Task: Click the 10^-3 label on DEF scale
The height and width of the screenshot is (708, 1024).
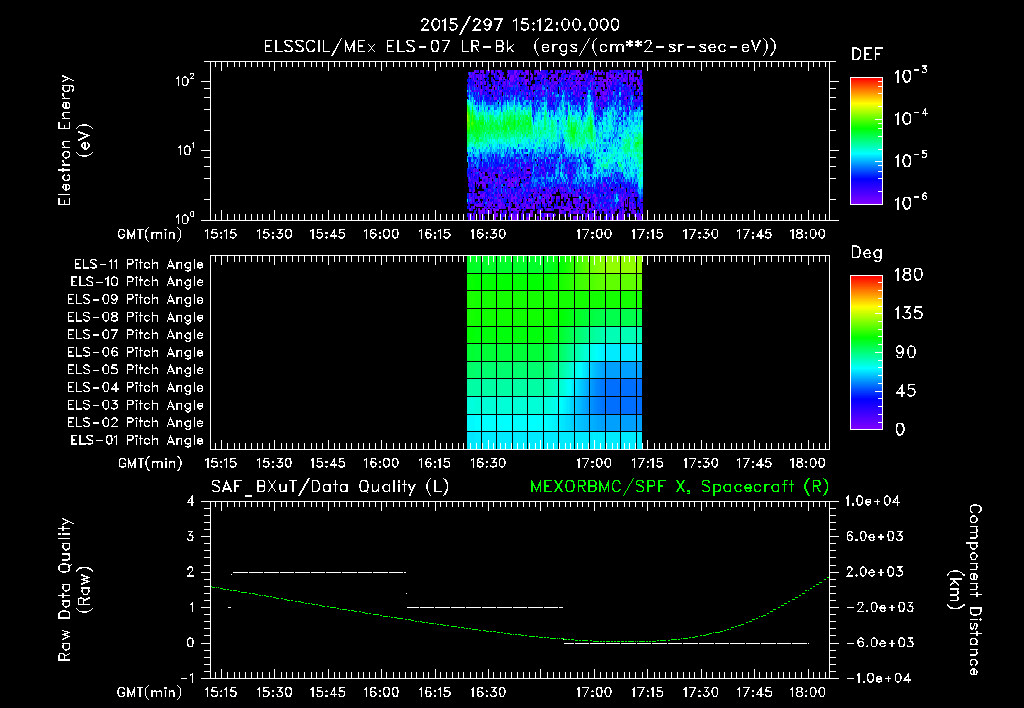Action: (910, 75)
